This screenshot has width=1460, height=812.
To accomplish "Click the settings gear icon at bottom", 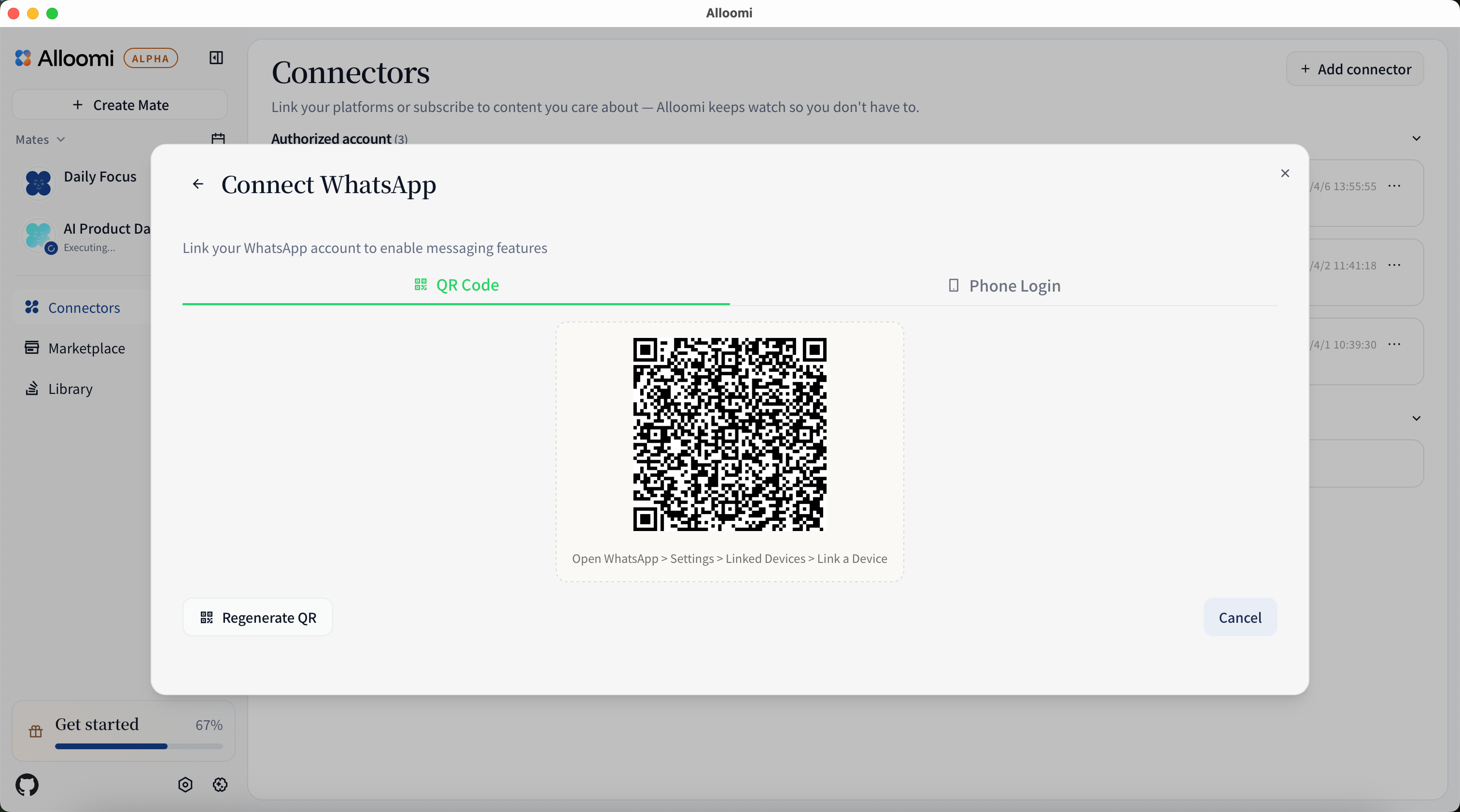I will click(220, 785).
